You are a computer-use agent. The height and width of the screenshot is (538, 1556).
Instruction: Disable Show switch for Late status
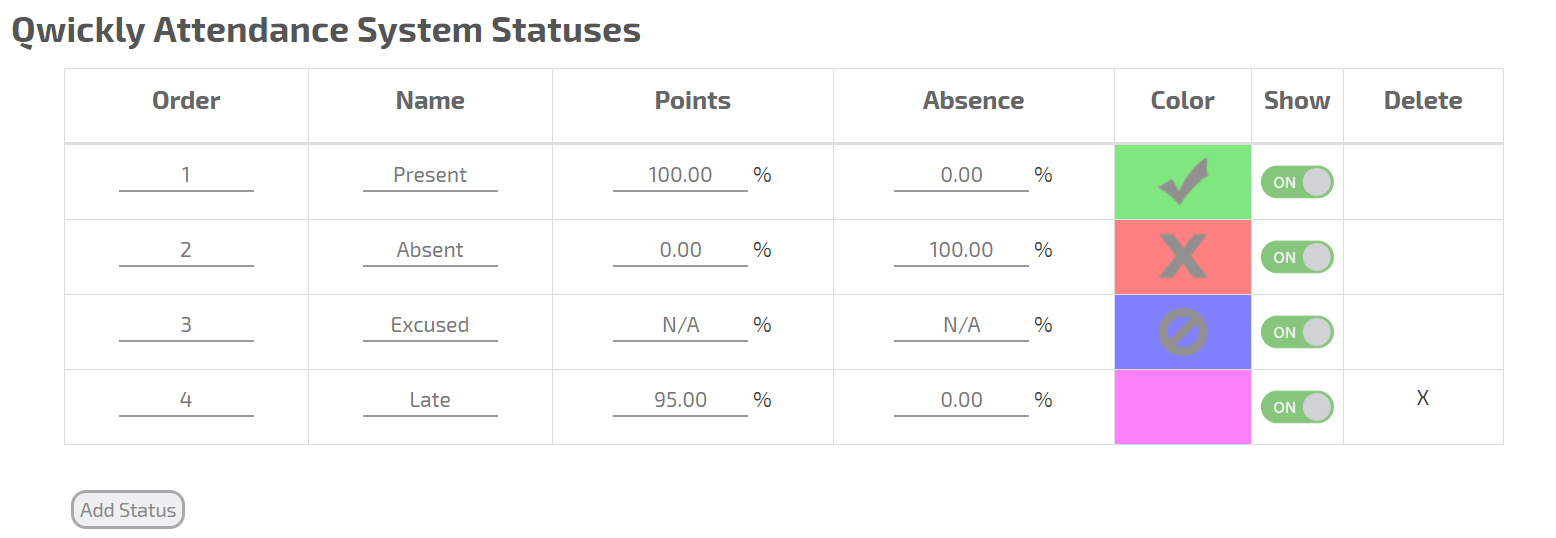1297,407
